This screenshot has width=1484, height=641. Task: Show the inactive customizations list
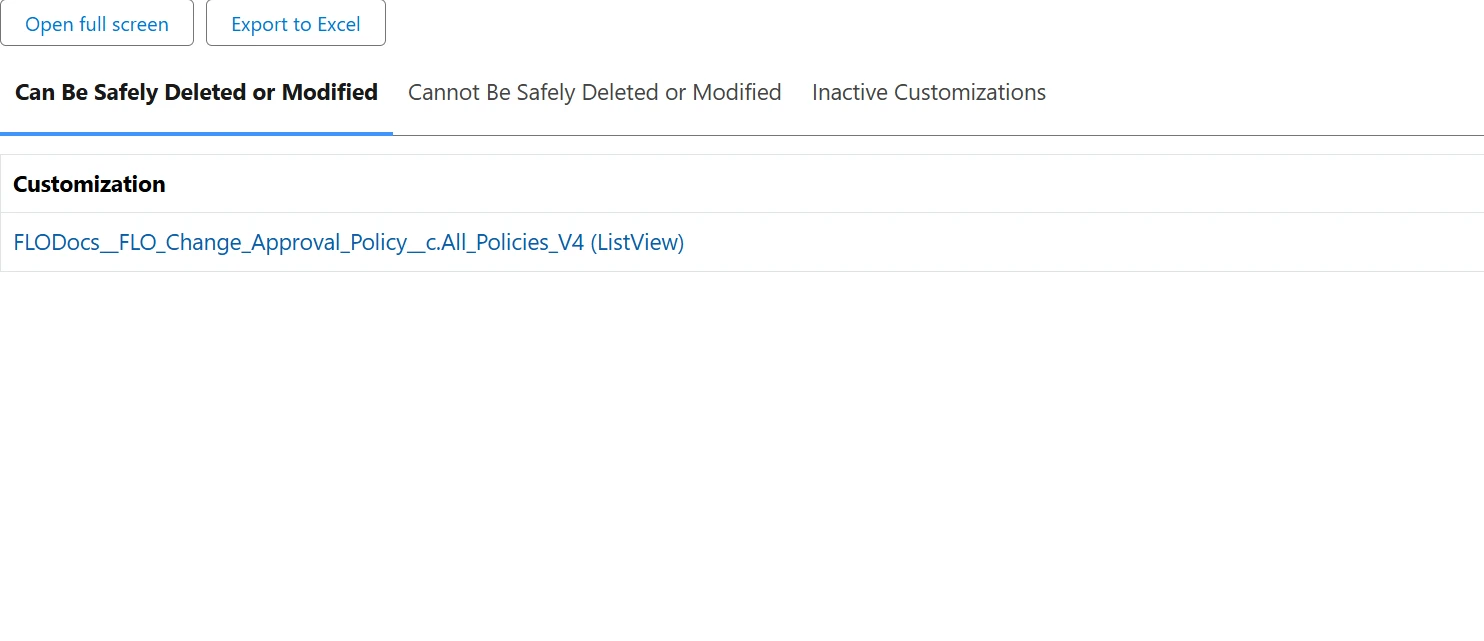click(x=928, y=92)
